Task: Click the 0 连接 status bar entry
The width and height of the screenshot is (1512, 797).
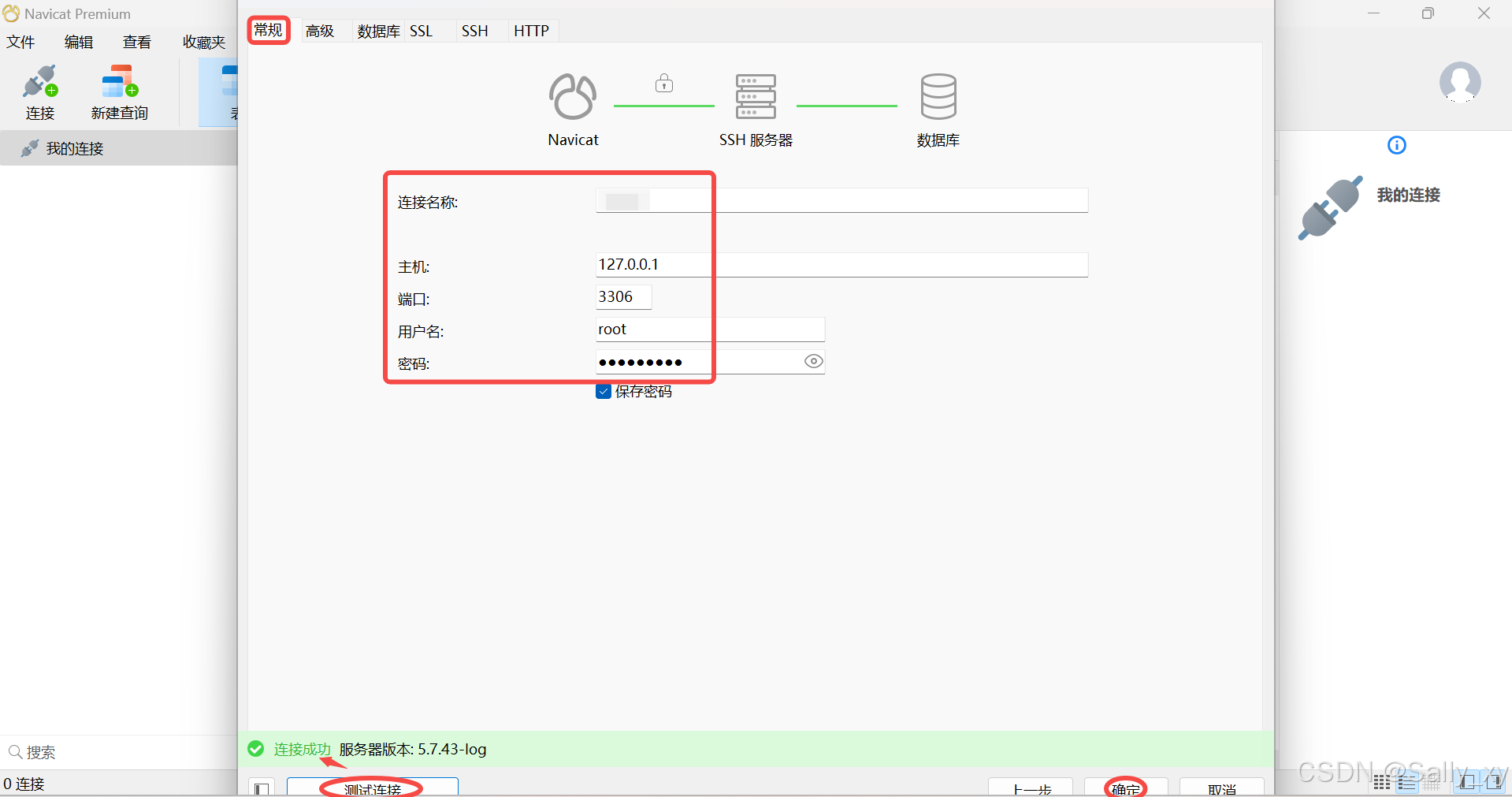Action: 24,784
